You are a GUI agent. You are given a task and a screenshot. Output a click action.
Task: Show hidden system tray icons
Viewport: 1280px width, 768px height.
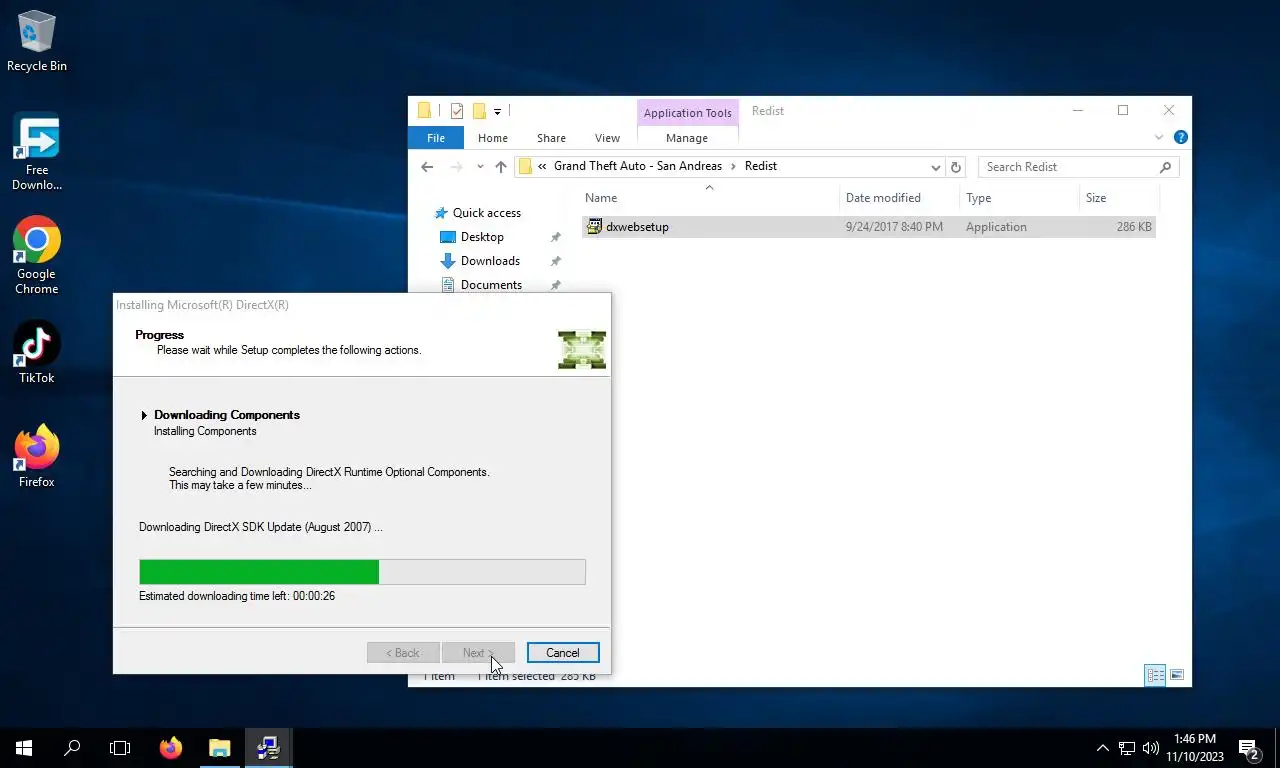pyautogui.click(x=1103, y=747)
